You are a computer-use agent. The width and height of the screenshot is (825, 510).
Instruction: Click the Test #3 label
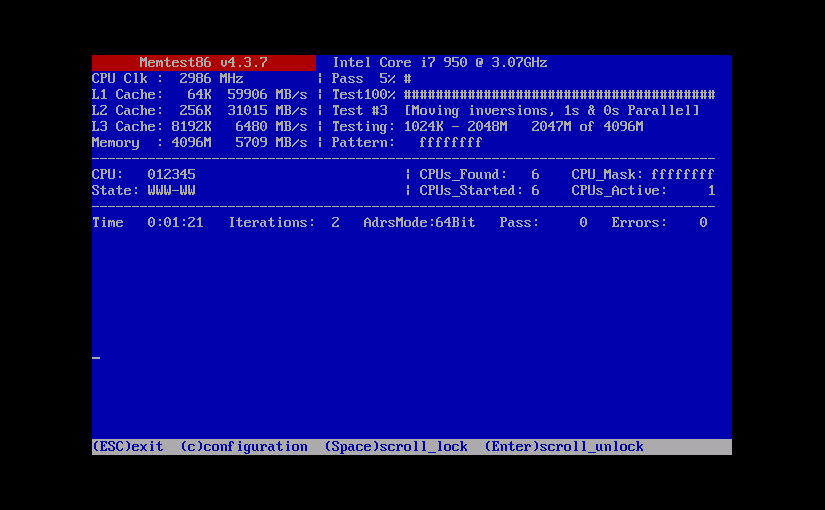point(359,111)
